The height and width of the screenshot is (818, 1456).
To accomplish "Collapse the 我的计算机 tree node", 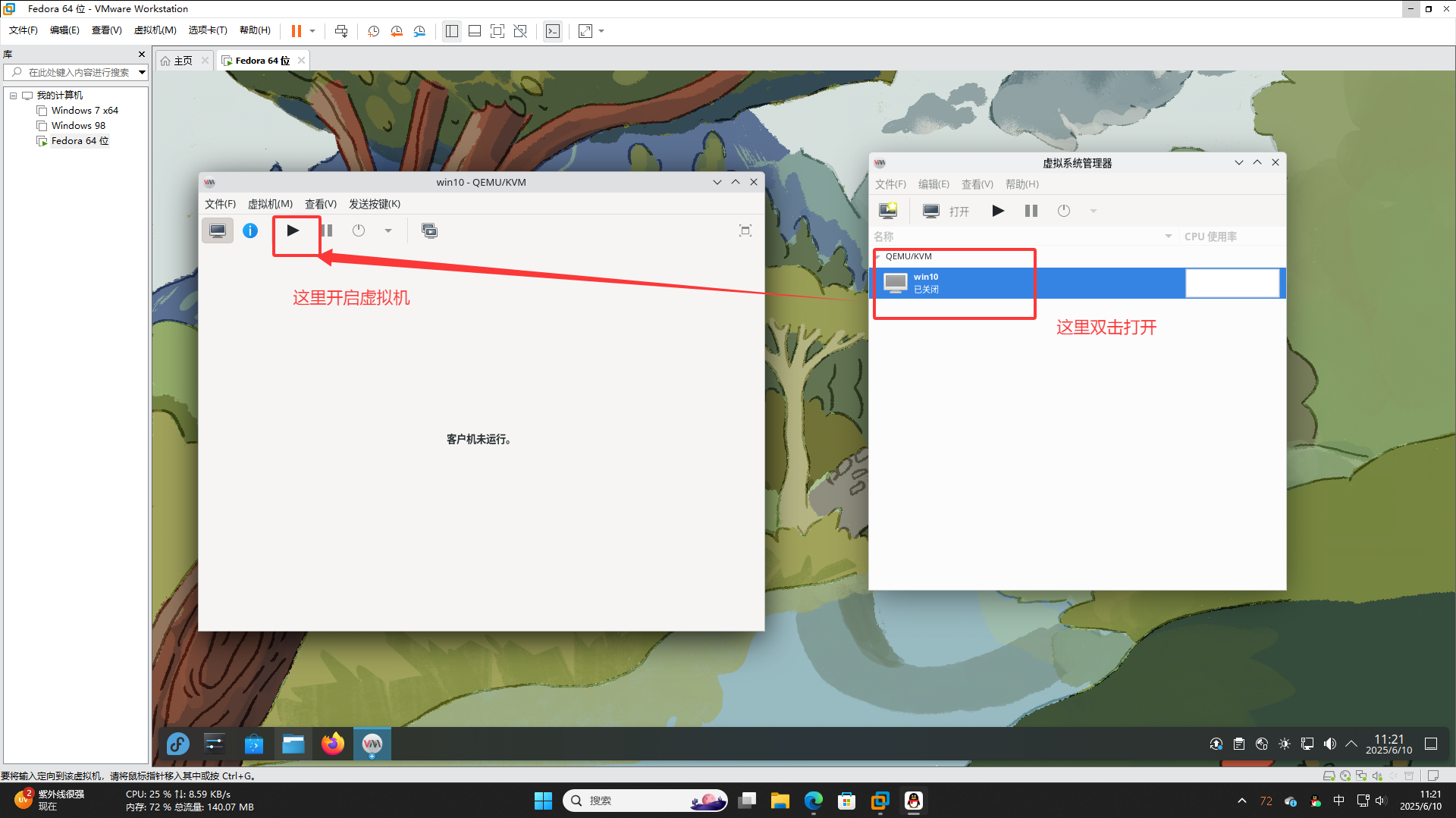I will [13, 96].
